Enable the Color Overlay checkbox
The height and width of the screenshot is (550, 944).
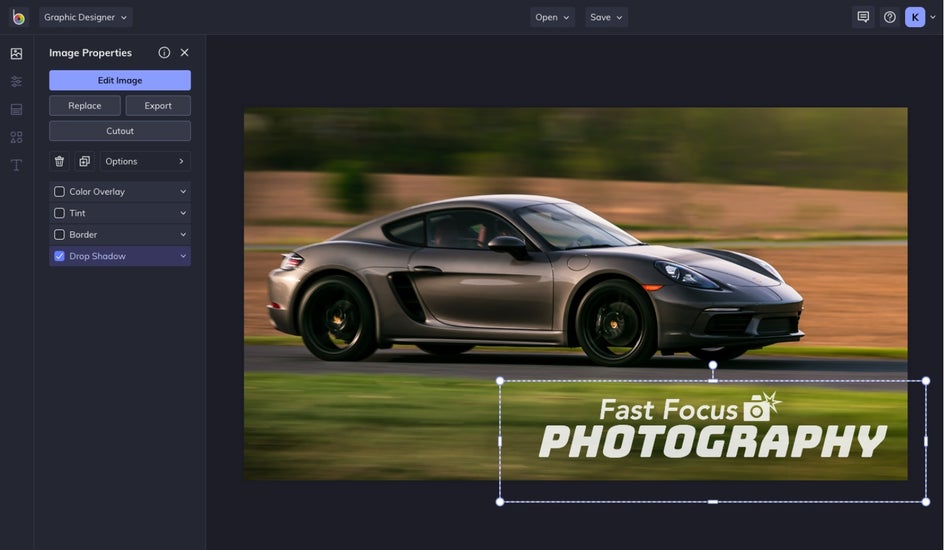pos(59,192)
